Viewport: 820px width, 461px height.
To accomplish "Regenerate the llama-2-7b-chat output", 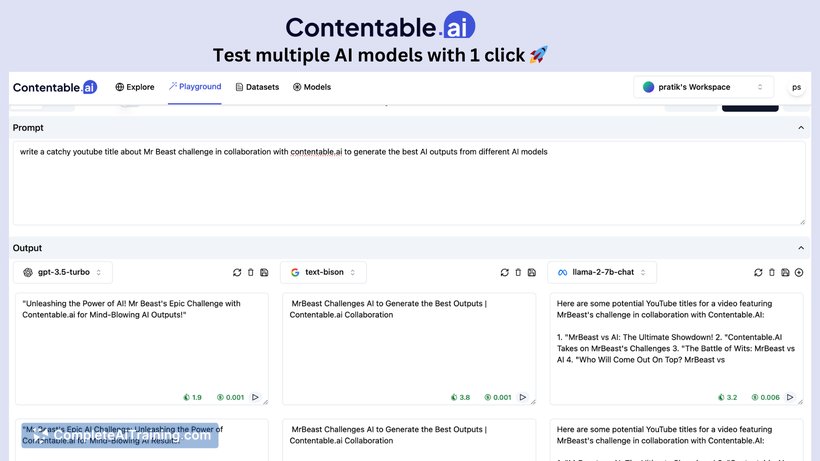I will 758,272.
